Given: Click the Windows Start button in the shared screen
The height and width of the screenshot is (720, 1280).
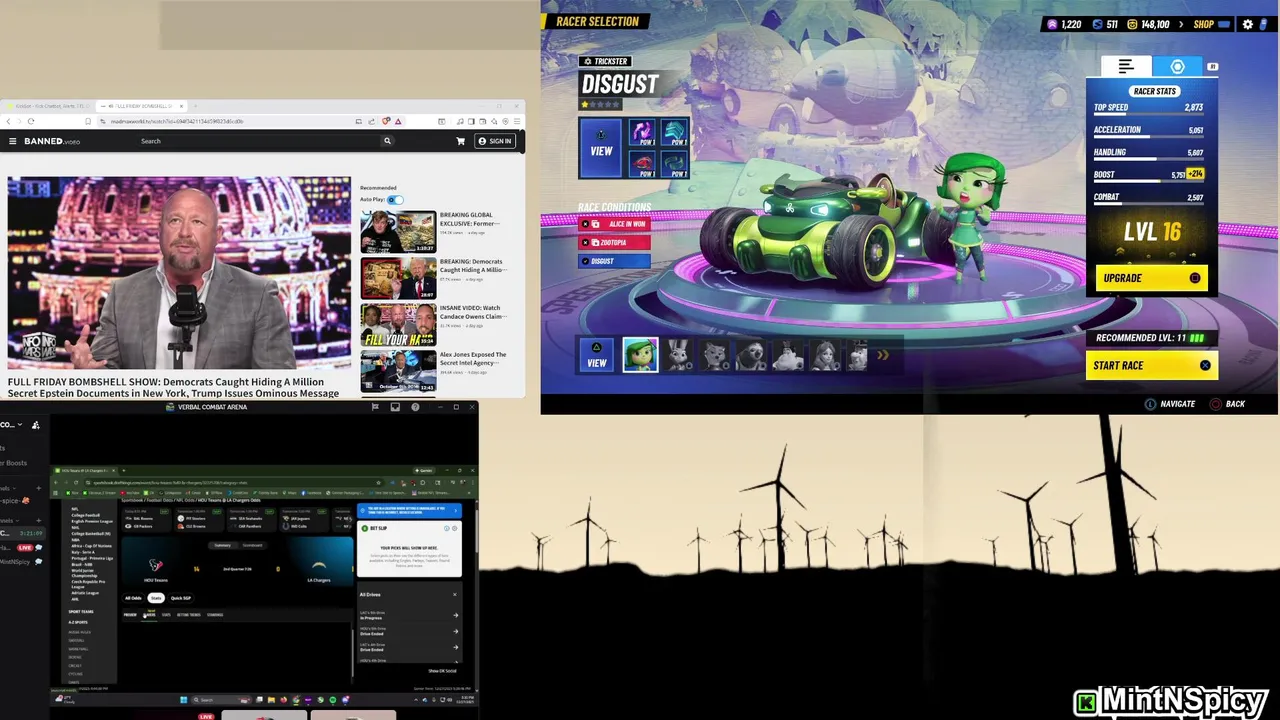Looking at the screenshot, I should [x=182, y=700].
